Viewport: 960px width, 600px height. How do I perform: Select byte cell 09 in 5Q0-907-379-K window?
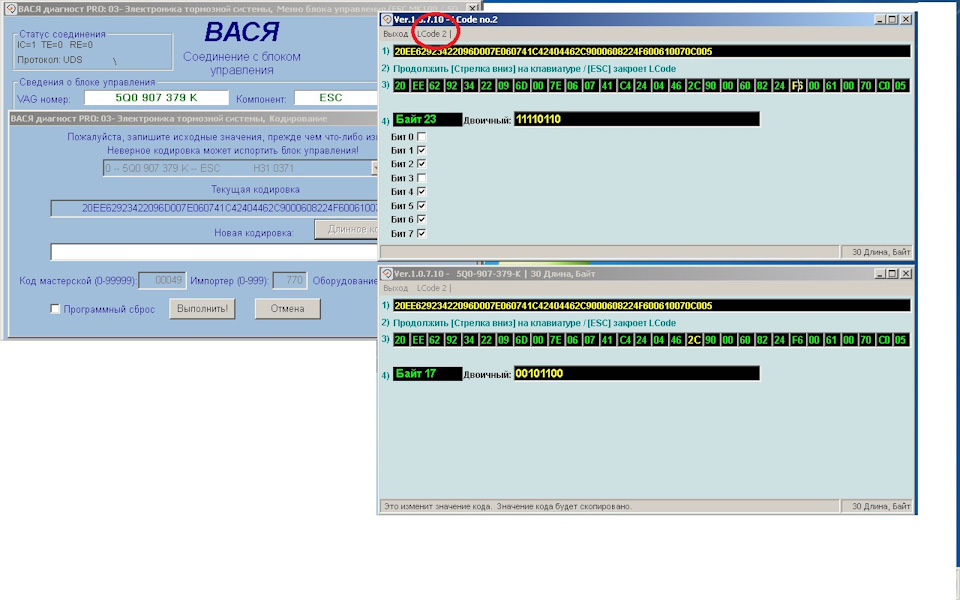click(x=504, y=340)
